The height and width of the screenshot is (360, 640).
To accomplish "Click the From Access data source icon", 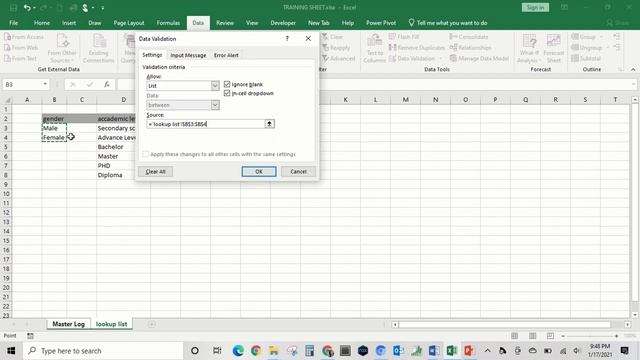I will pos(24,37).
